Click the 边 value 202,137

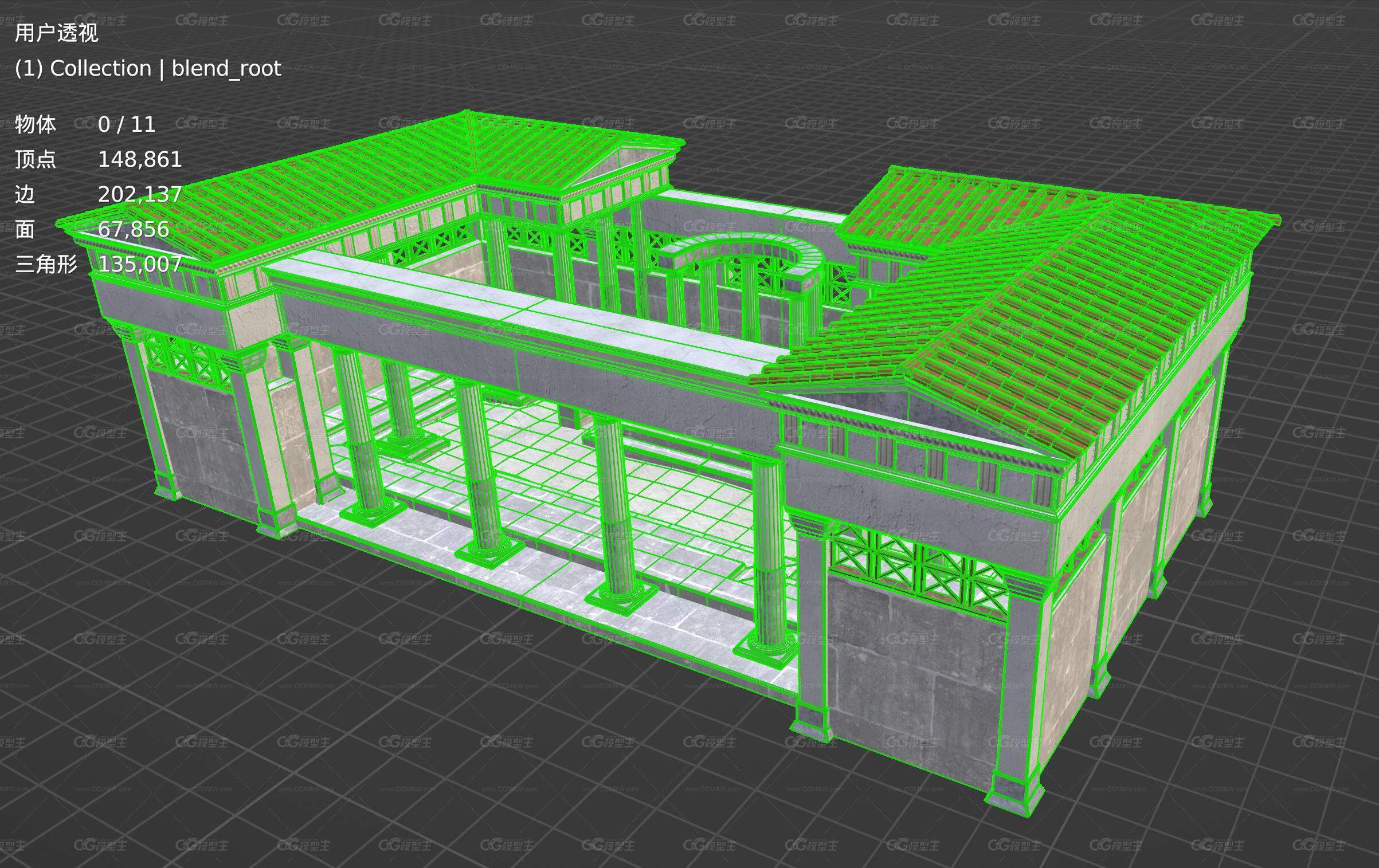pos(140,195)
